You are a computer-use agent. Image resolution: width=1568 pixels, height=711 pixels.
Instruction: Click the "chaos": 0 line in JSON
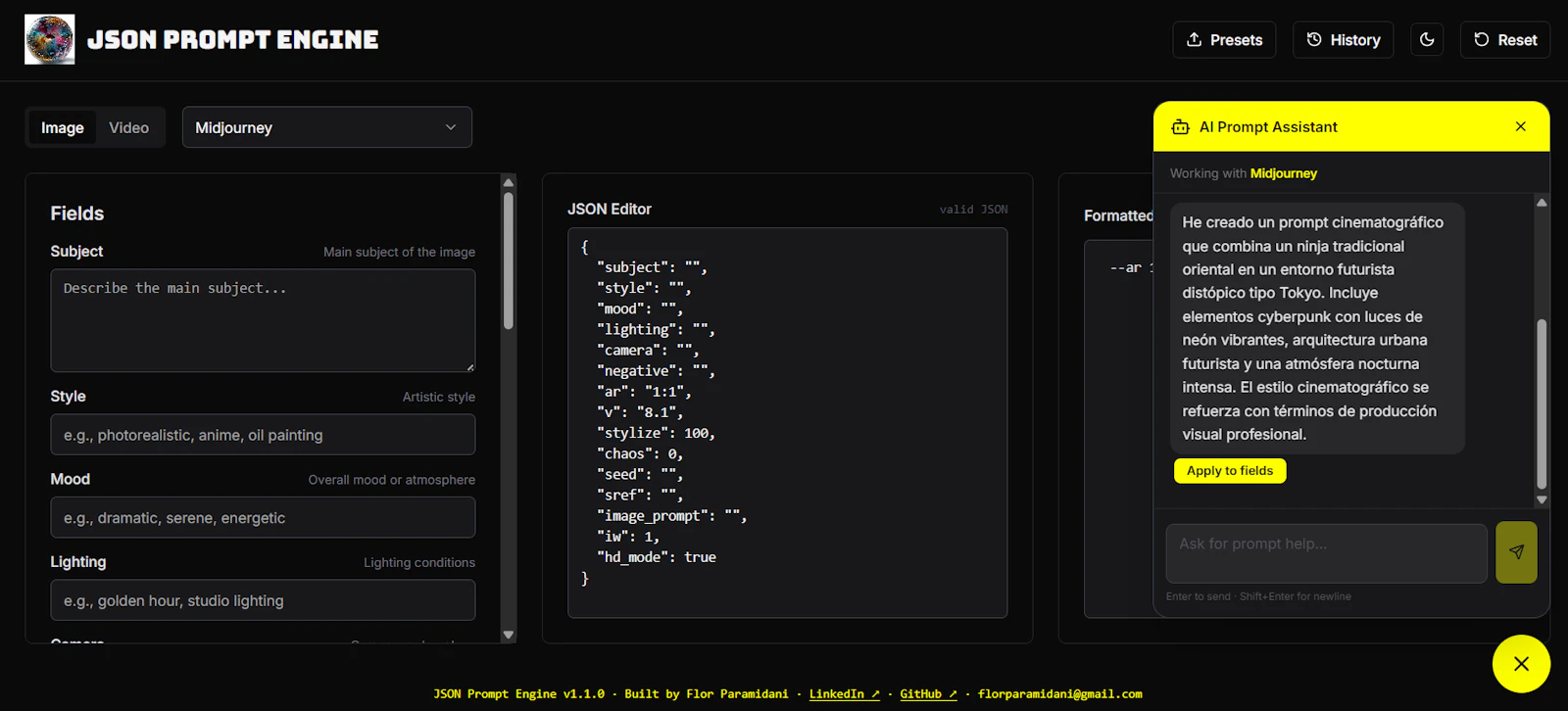640,453
